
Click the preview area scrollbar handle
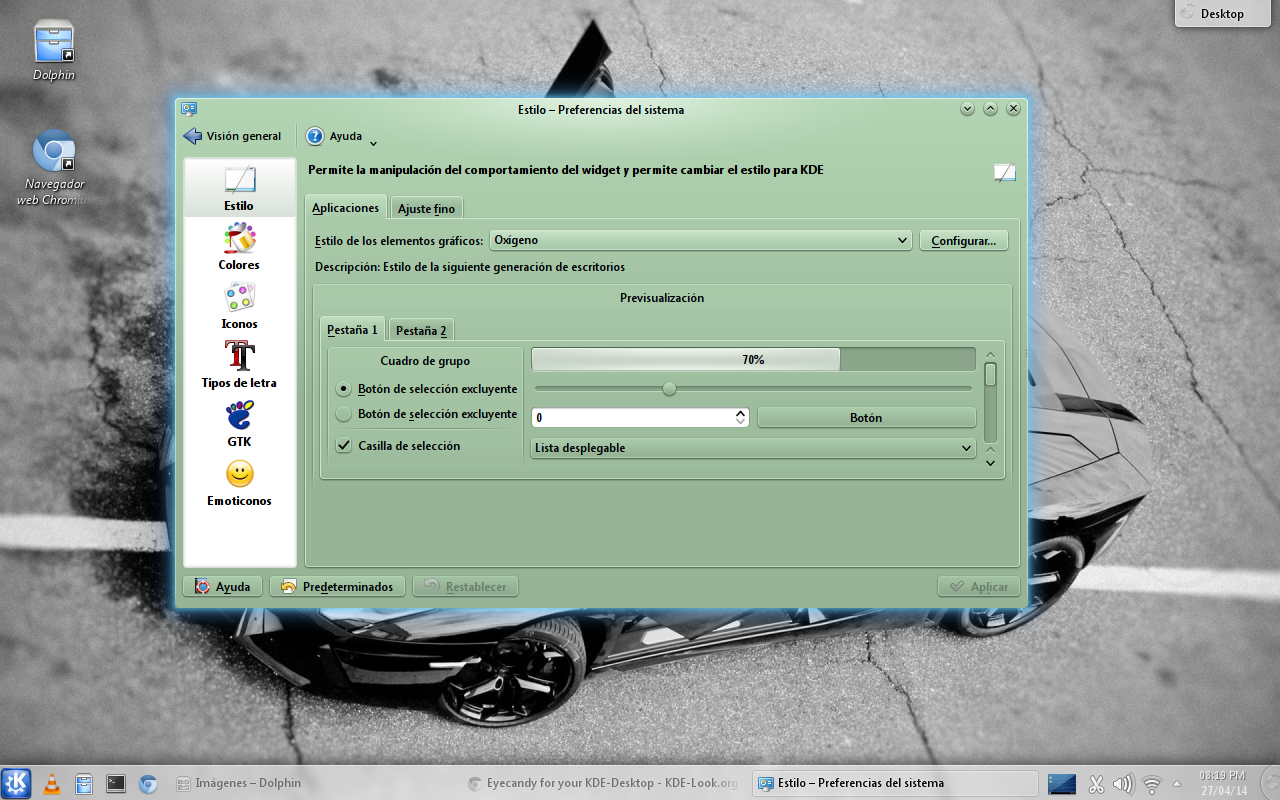point(990,375)
